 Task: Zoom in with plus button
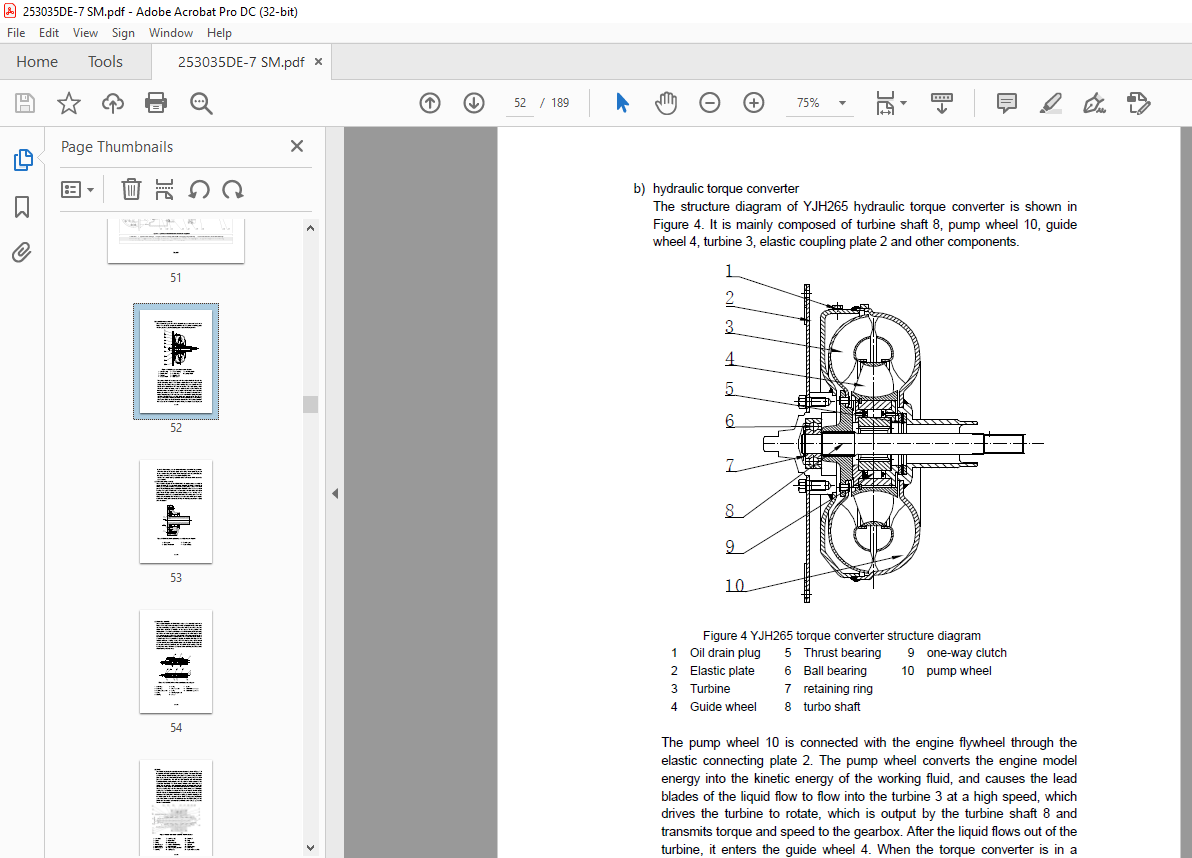coord(753,103)
